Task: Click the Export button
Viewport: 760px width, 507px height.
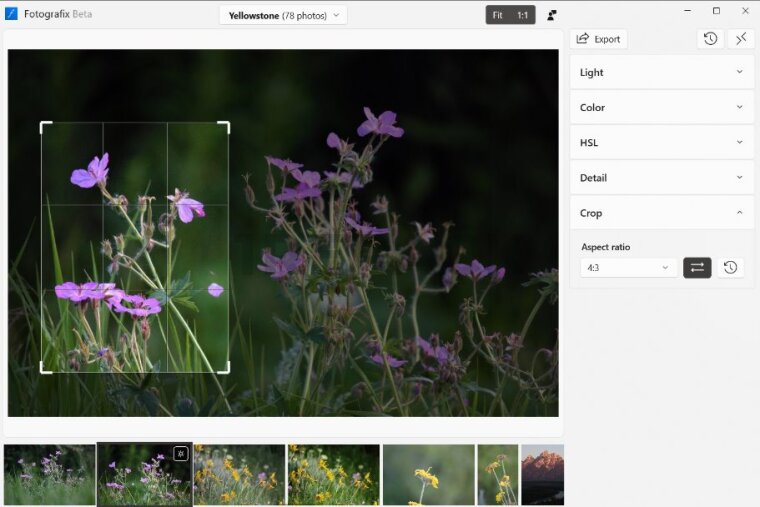Action: click(x=598, y=39)
